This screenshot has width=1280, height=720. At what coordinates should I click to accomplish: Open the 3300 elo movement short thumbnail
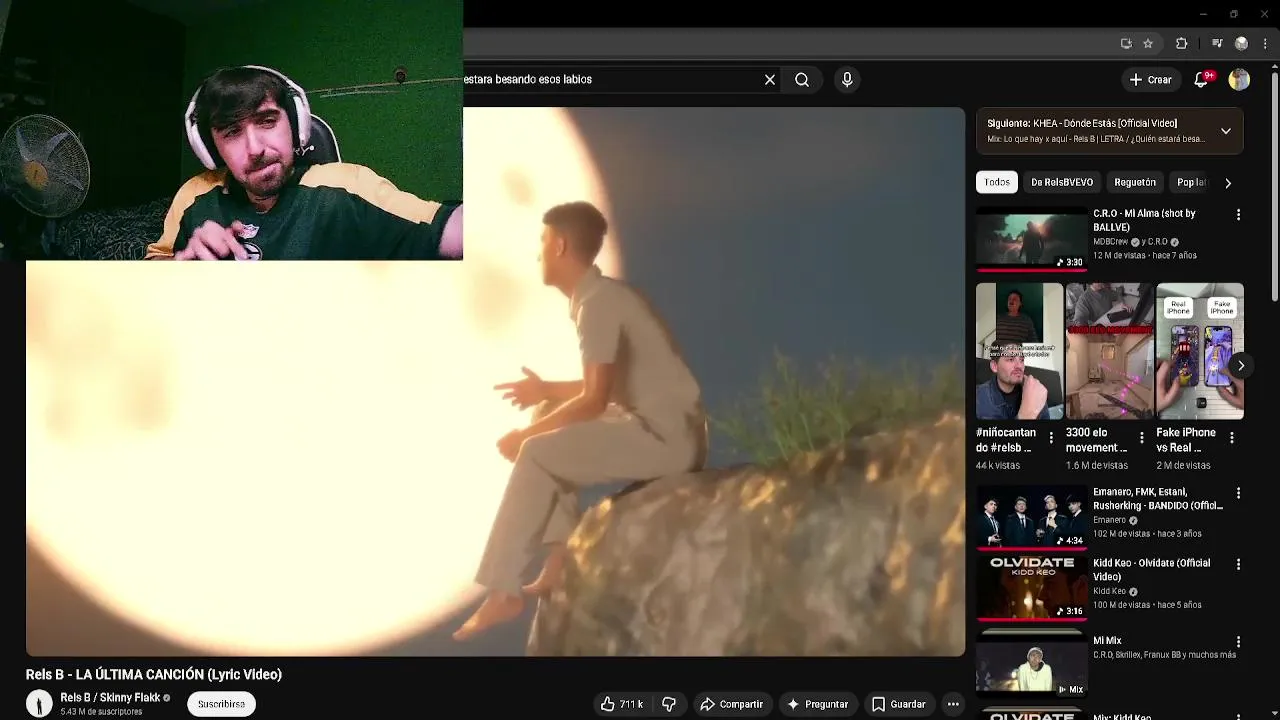click(1109, 351)
